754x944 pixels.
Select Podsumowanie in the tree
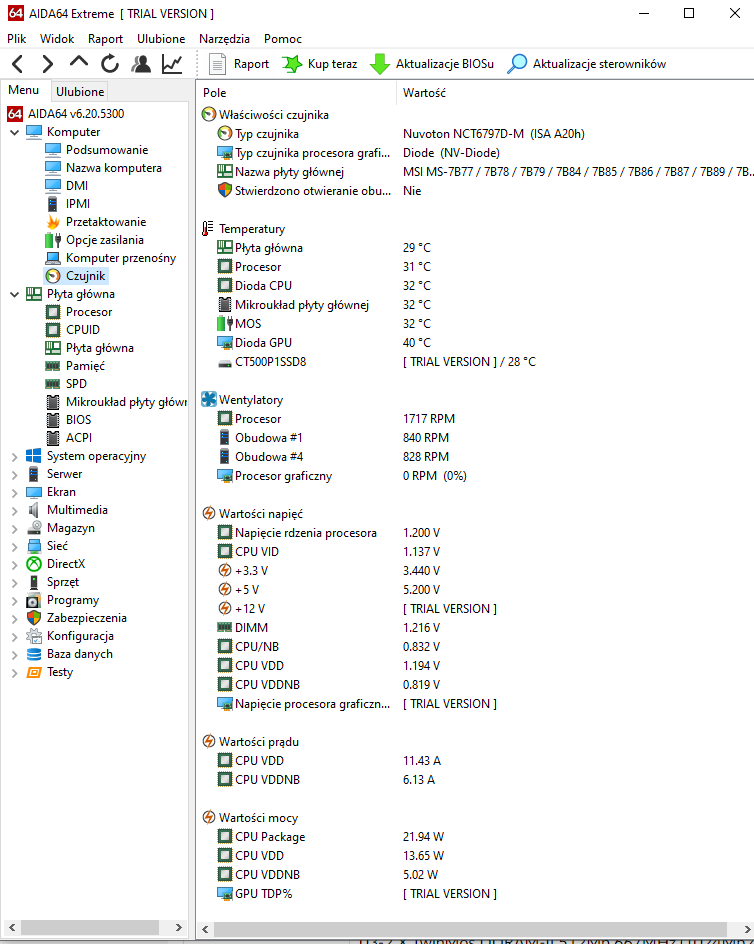[x=107, y=150]
